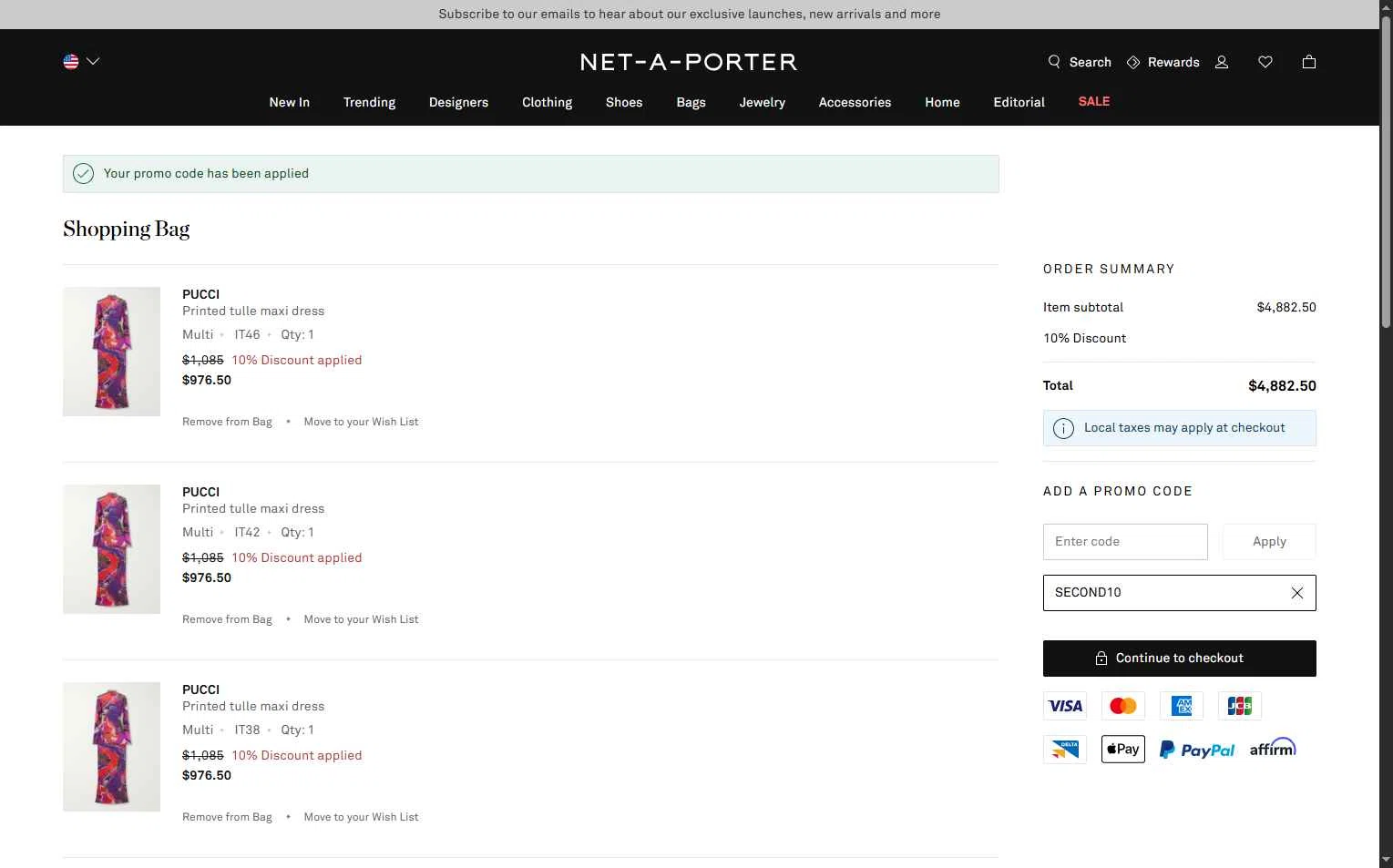This screenshot has height=868, width=1393.
Task: Open the Home category menu
Action: (x=942, y=102)
